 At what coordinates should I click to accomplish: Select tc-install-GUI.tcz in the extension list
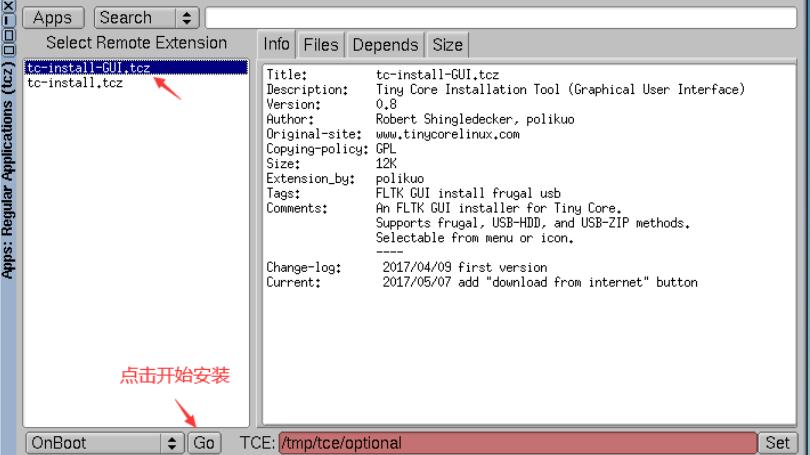[136, 68]
